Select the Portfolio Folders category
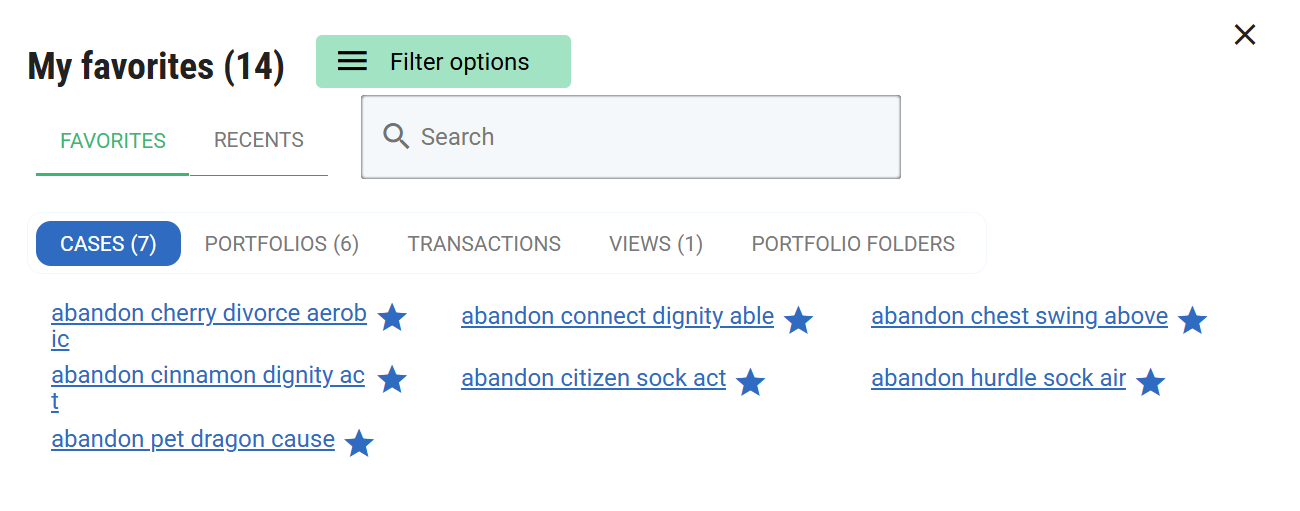The image size is (1300, 511). click(x=853, y=244)
